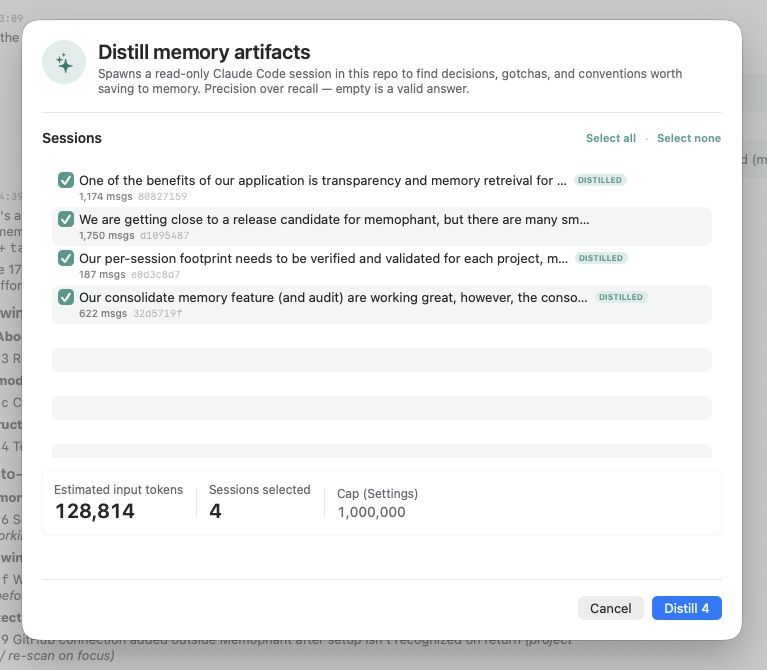Click the Sessions selected count 4
The height and width of the screenshot is (670, 767).
[x=215, y=512]
